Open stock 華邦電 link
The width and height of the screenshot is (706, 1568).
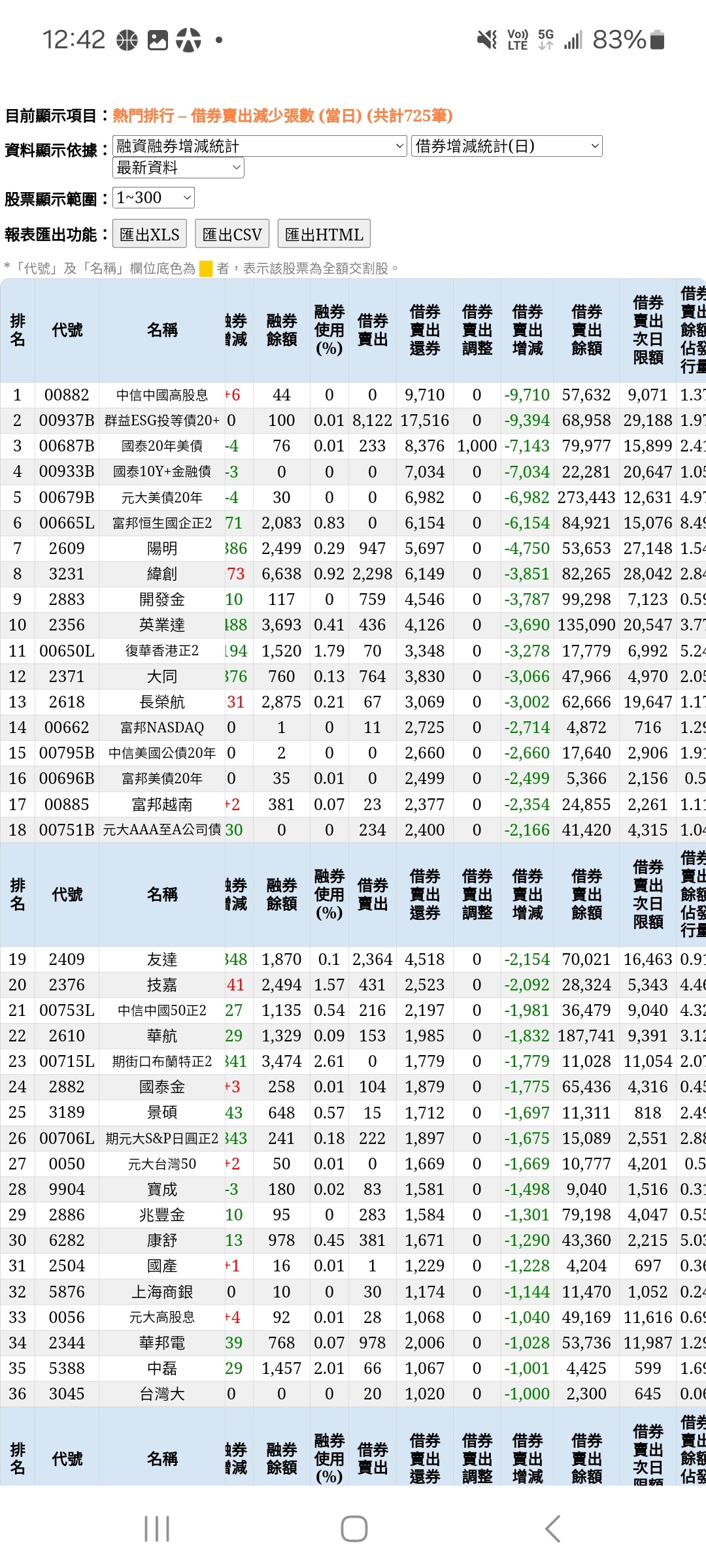162,1343
